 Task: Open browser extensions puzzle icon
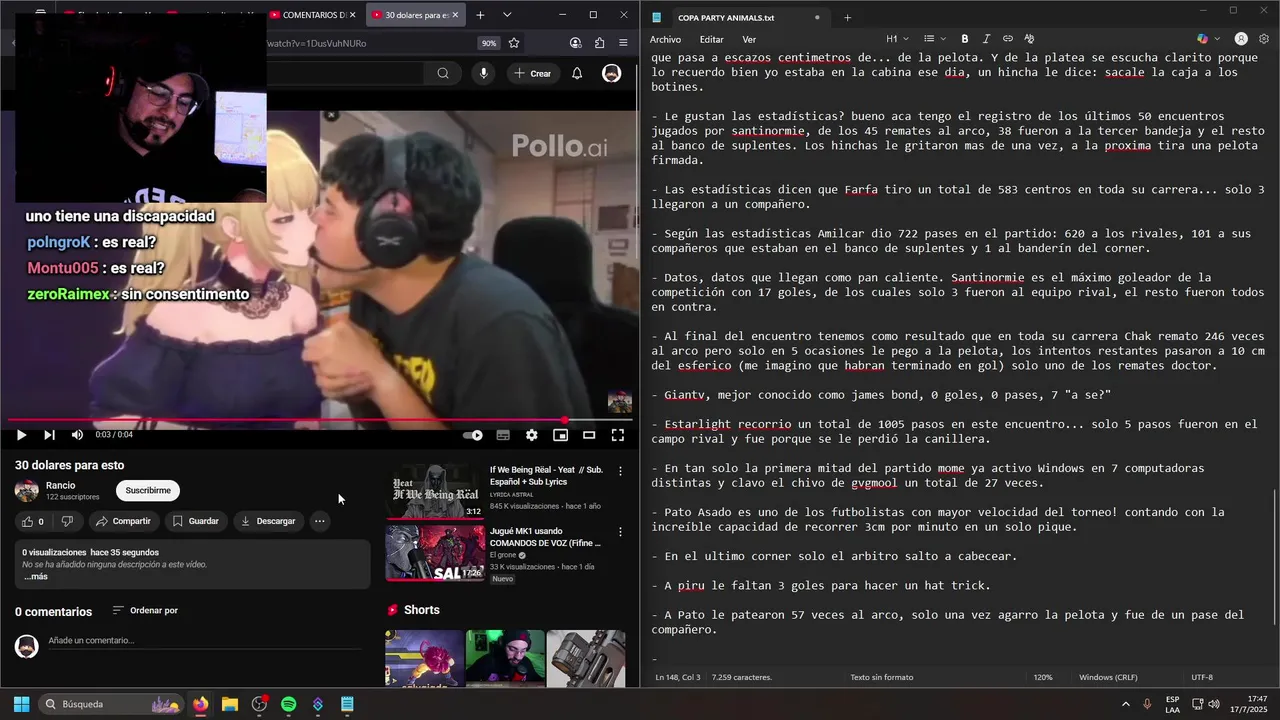(599, 43)
